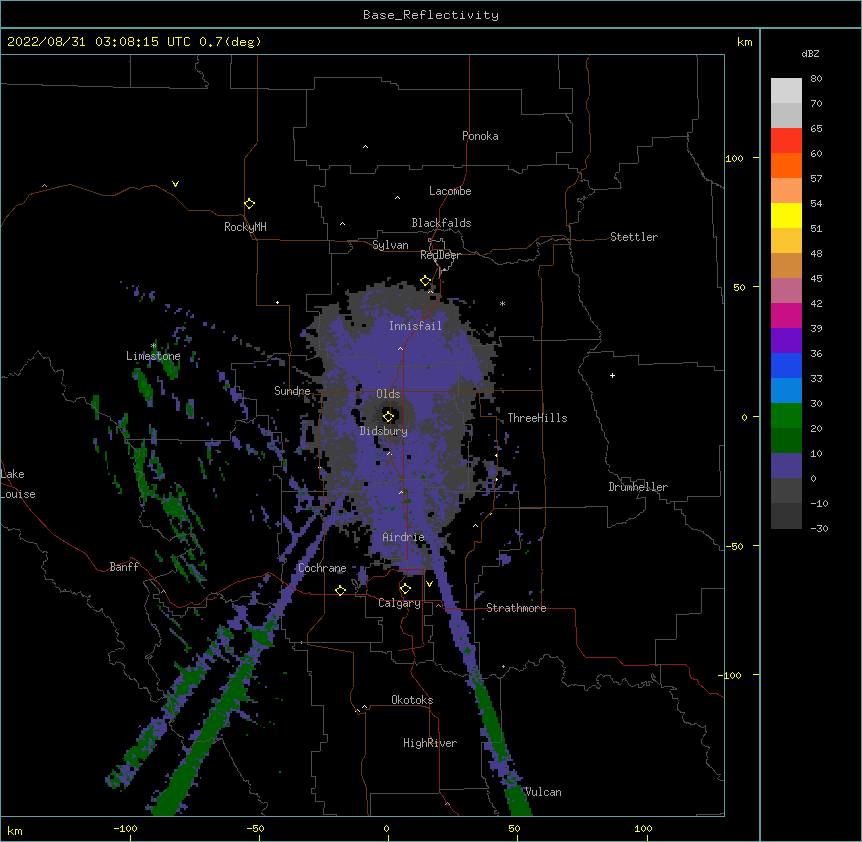Click the Olds town label
Screen dimensions: 862x842
click(x=388, y=394)
